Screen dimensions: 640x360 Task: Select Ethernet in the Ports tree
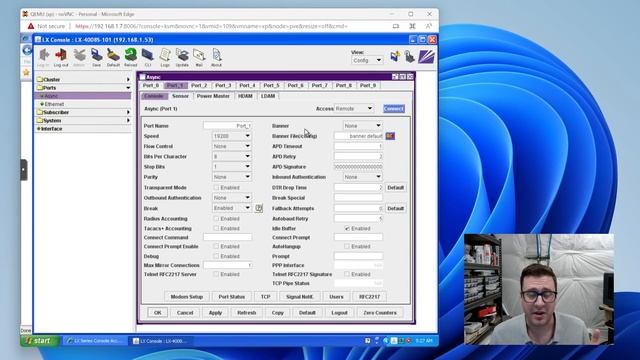point(54,104)
